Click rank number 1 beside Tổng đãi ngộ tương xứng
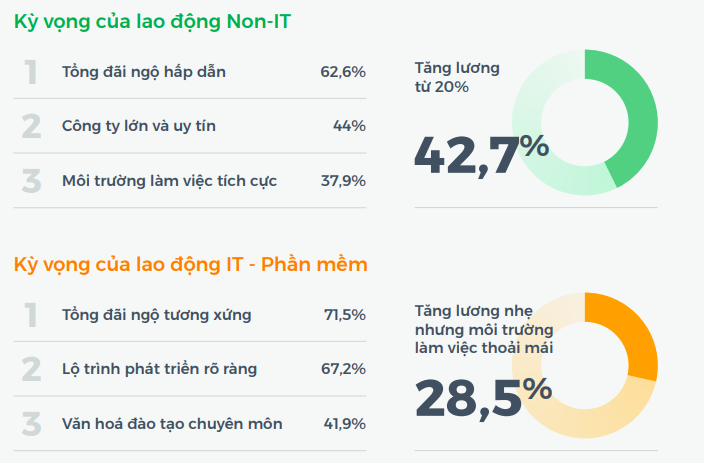This screenshot has width=704, height=463. point(31,315)
